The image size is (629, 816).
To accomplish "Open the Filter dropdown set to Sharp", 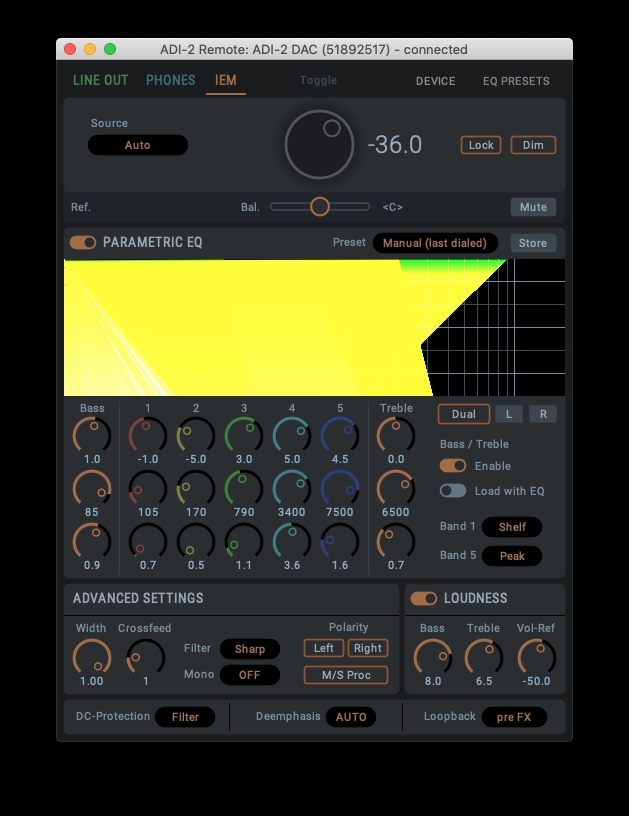I will 250,649.
